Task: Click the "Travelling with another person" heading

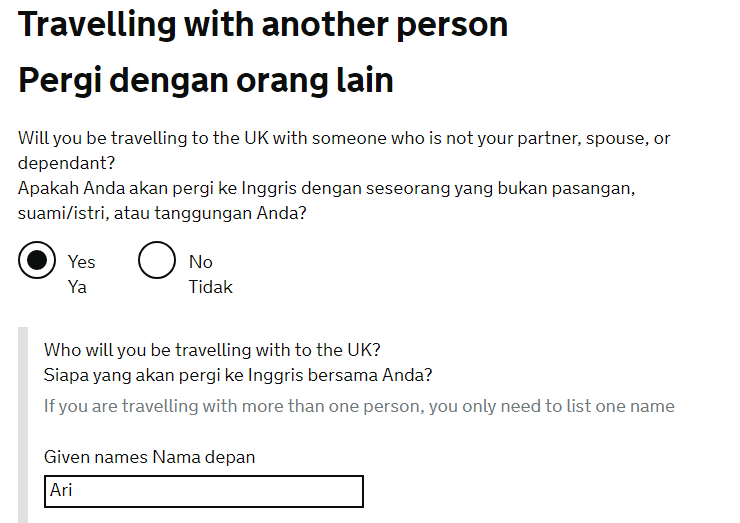Action: tap(263, 24)
